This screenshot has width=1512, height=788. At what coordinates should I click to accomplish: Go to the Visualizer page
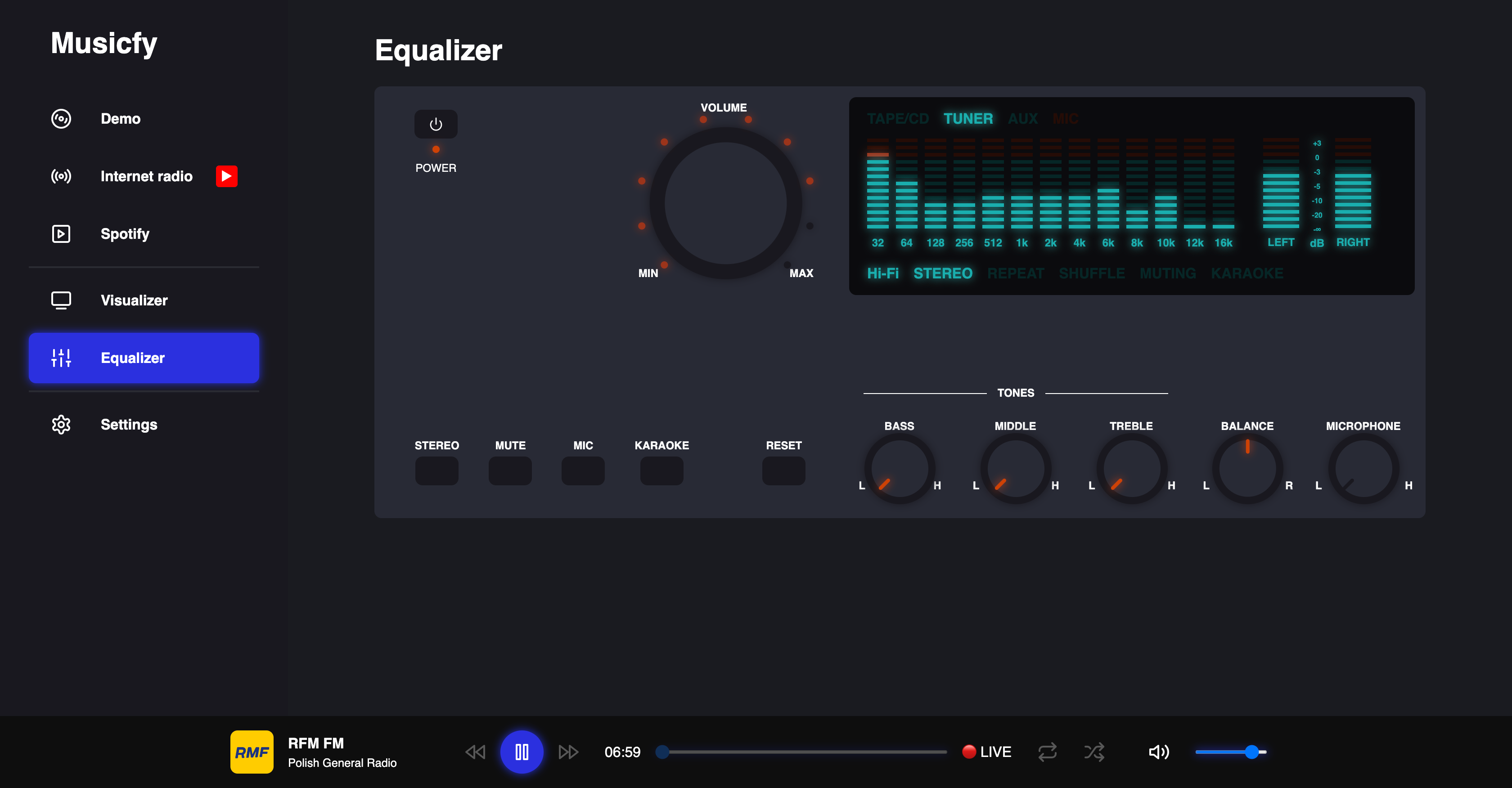coord(134,300)
